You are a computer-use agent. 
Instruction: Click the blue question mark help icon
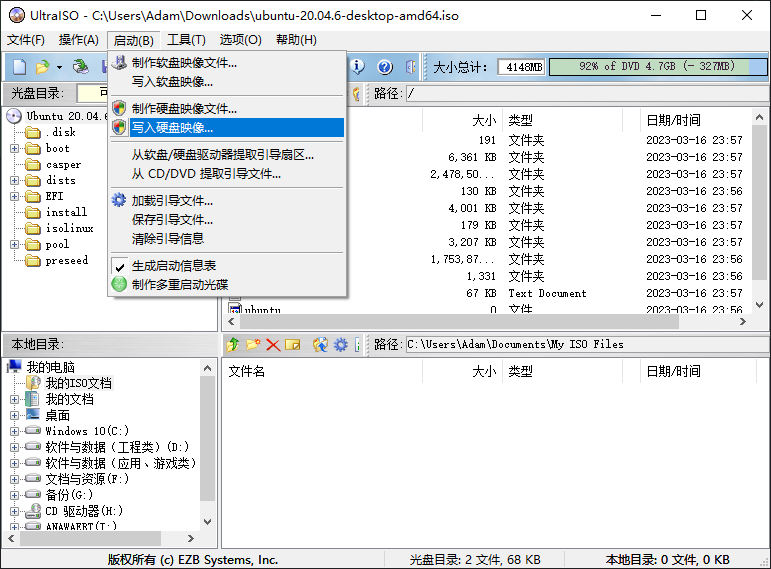(385, 67)
